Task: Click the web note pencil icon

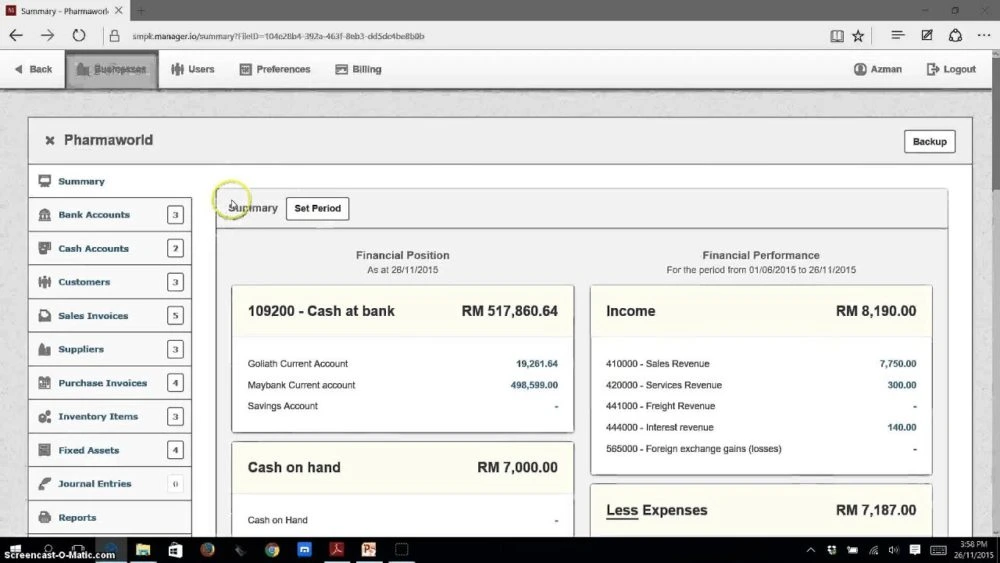Action: [x=927, y=35]
